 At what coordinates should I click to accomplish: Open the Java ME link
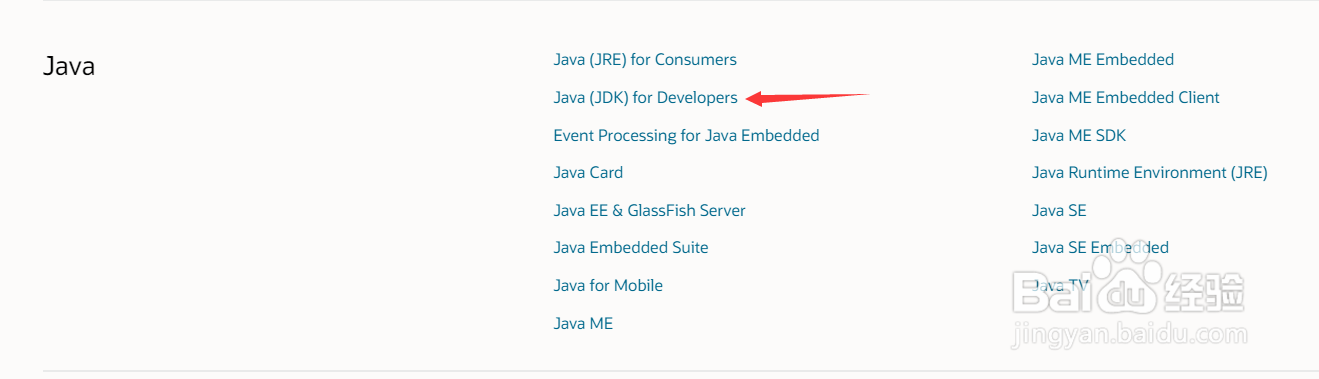pos(583,324)
